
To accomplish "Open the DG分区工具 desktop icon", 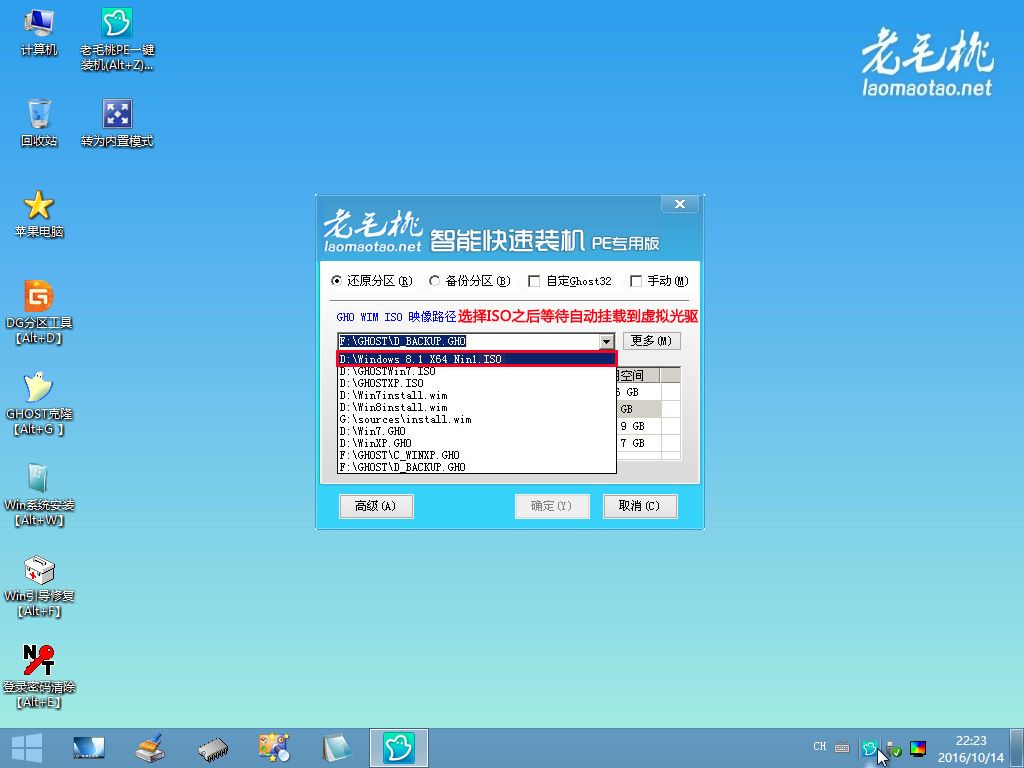I will pos(39,298).
